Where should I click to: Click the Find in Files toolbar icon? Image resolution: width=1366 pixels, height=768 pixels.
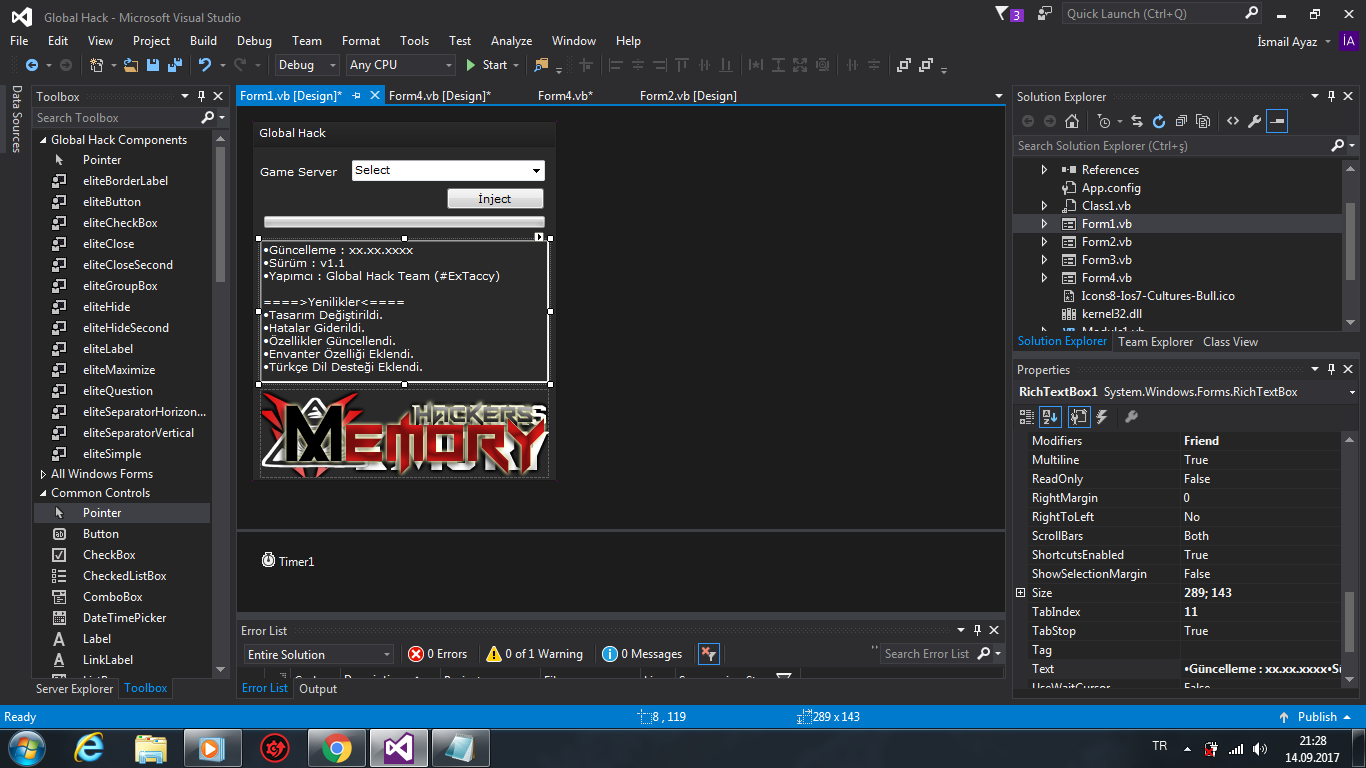click(x=541, y=65)
